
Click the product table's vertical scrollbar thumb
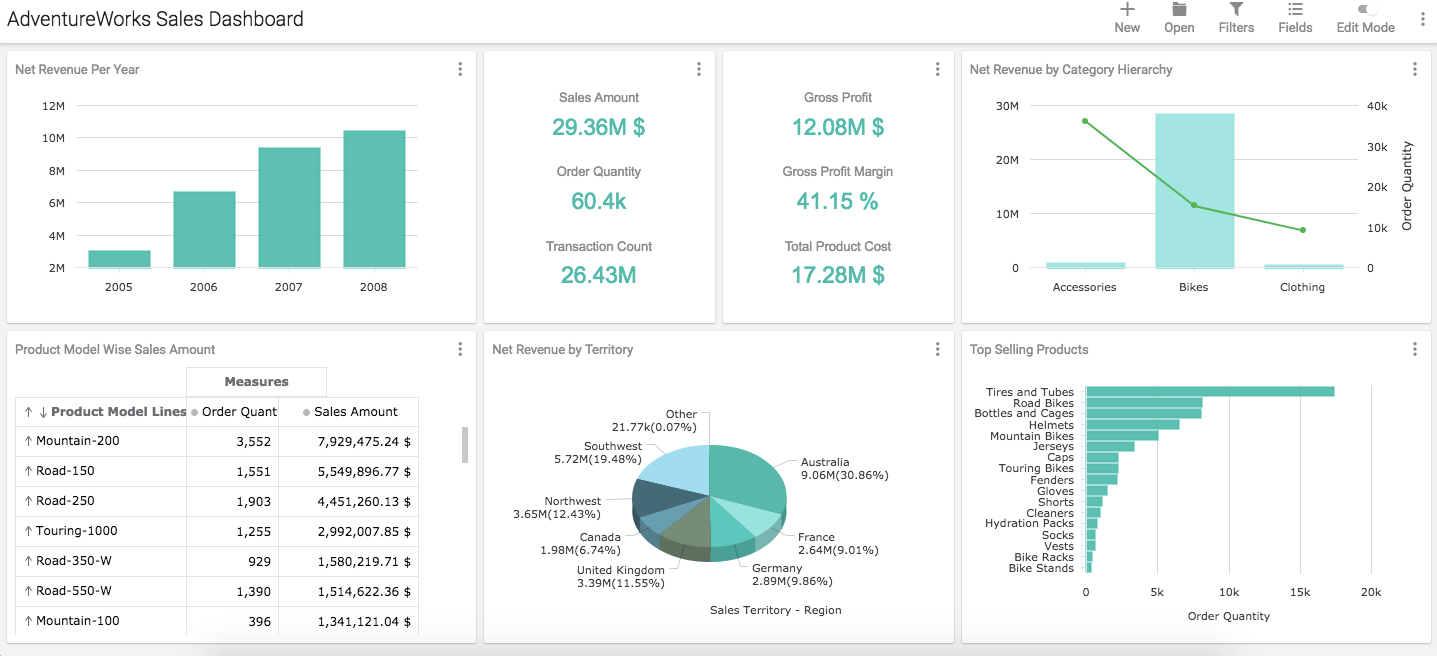(465, 445)
